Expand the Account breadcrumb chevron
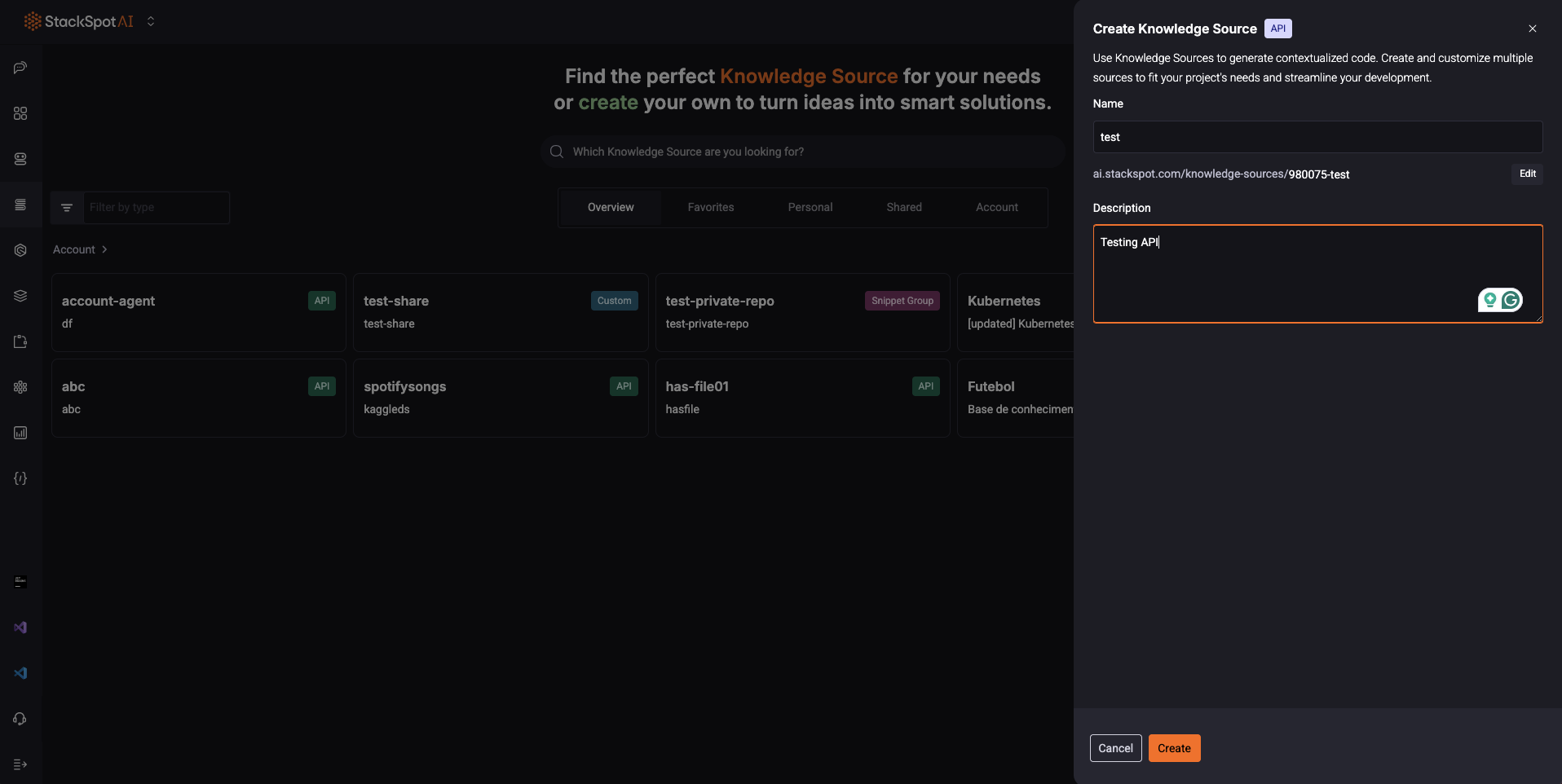The image size is (1562, 784). tap(104, 249)
